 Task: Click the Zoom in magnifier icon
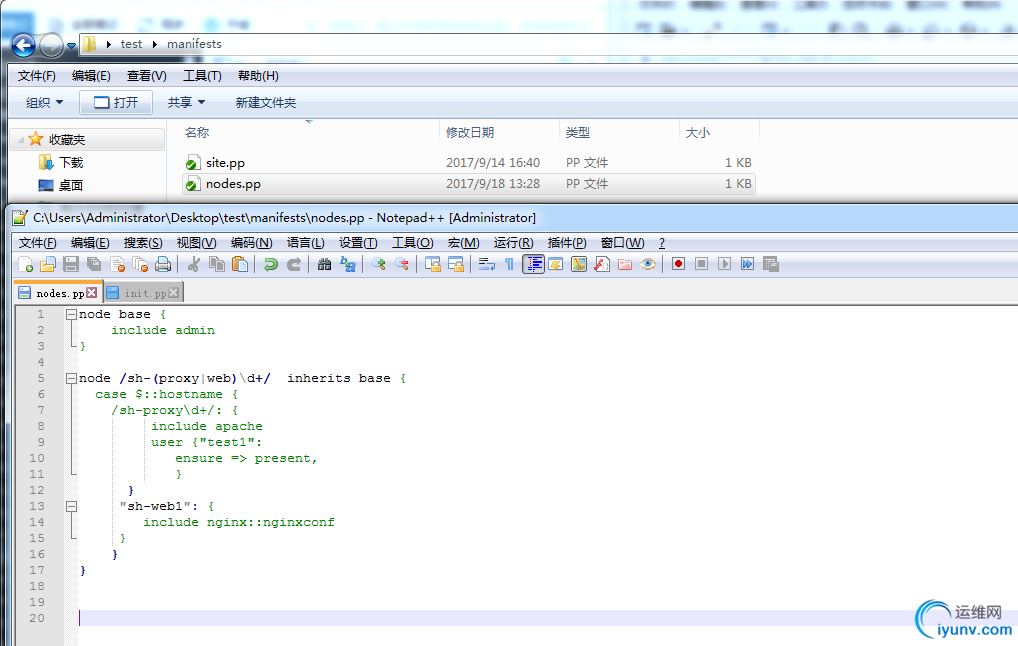(378, 264)
